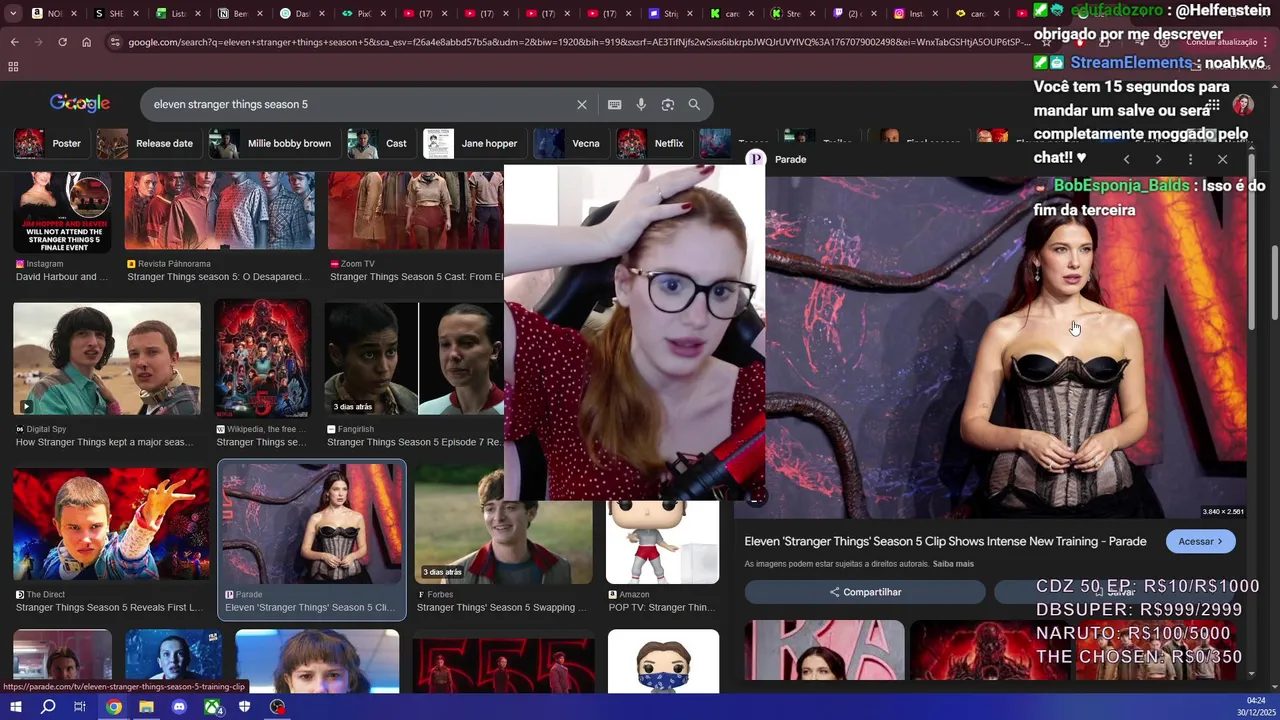
Task: Close the image preview panel
Action: [1222, 159]
